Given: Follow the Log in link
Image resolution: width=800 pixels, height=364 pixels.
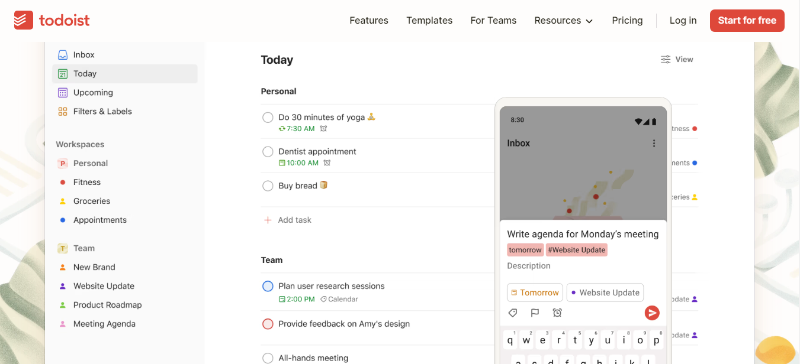Looking at the screenshot, I should 683,20.
